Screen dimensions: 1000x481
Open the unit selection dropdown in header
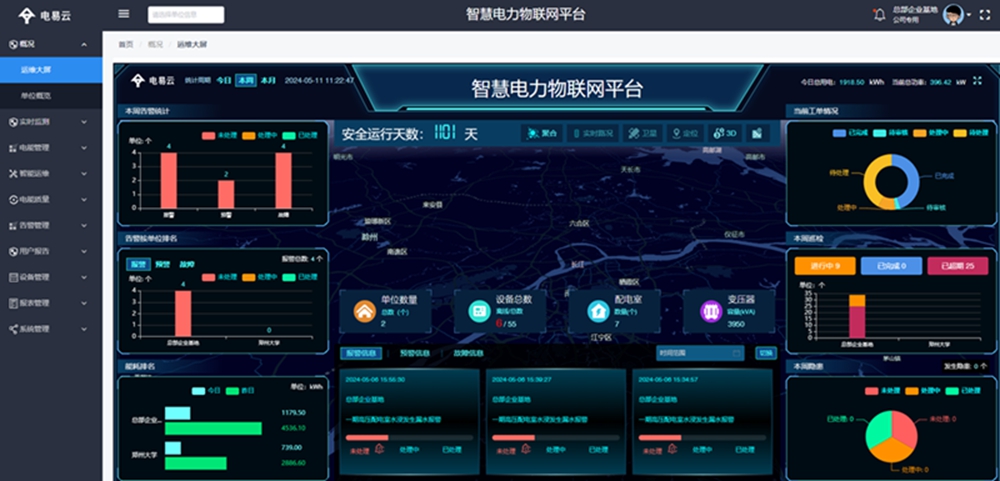[x=186, y=15]
